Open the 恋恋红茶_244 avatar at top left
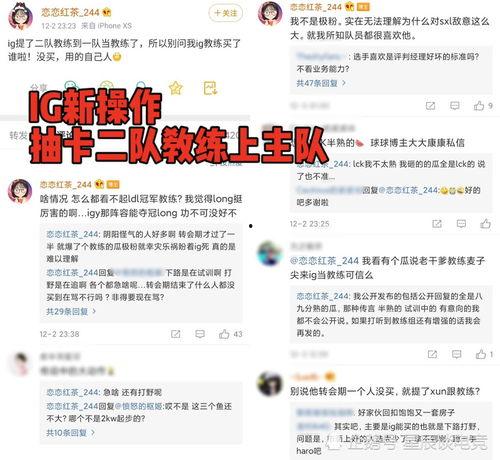The image size is (500, 460). [20, 16]
